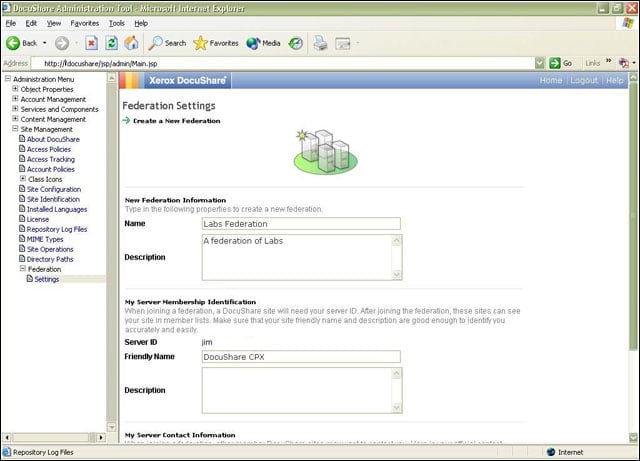Open the License page link

(x=38, y=219)
